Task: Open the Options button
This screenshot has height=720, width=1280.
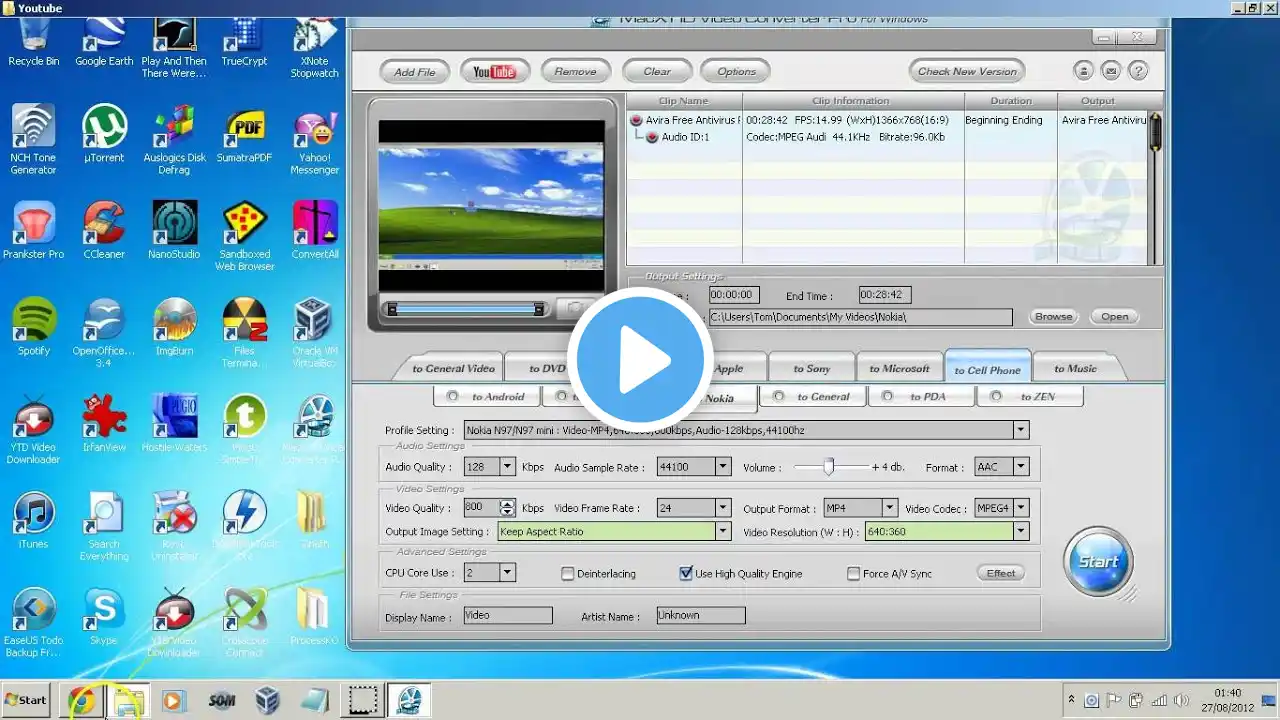Action: [x=736, y=71]
